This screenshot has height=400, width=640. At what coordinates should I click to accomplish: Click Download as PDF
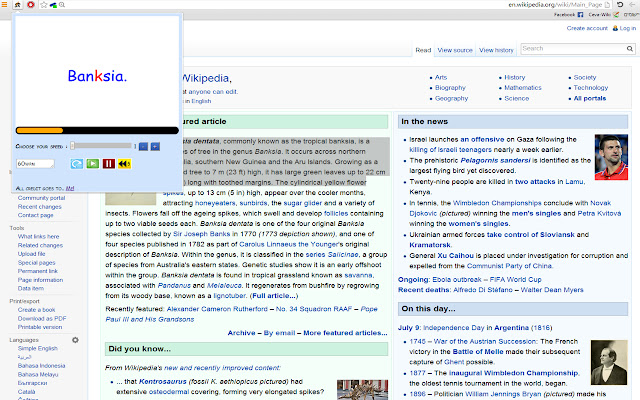click(42, 318)
